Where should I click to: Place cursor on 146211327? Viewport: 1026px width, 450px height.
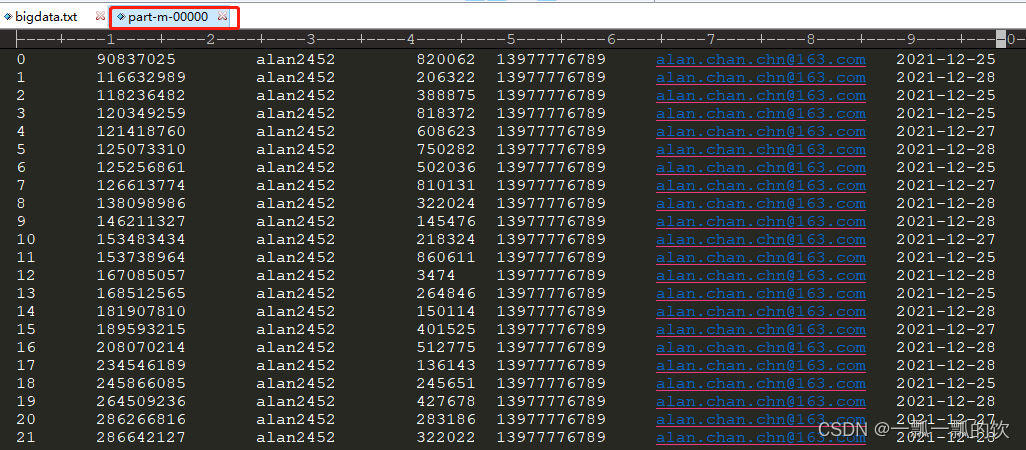pos(141,221)
